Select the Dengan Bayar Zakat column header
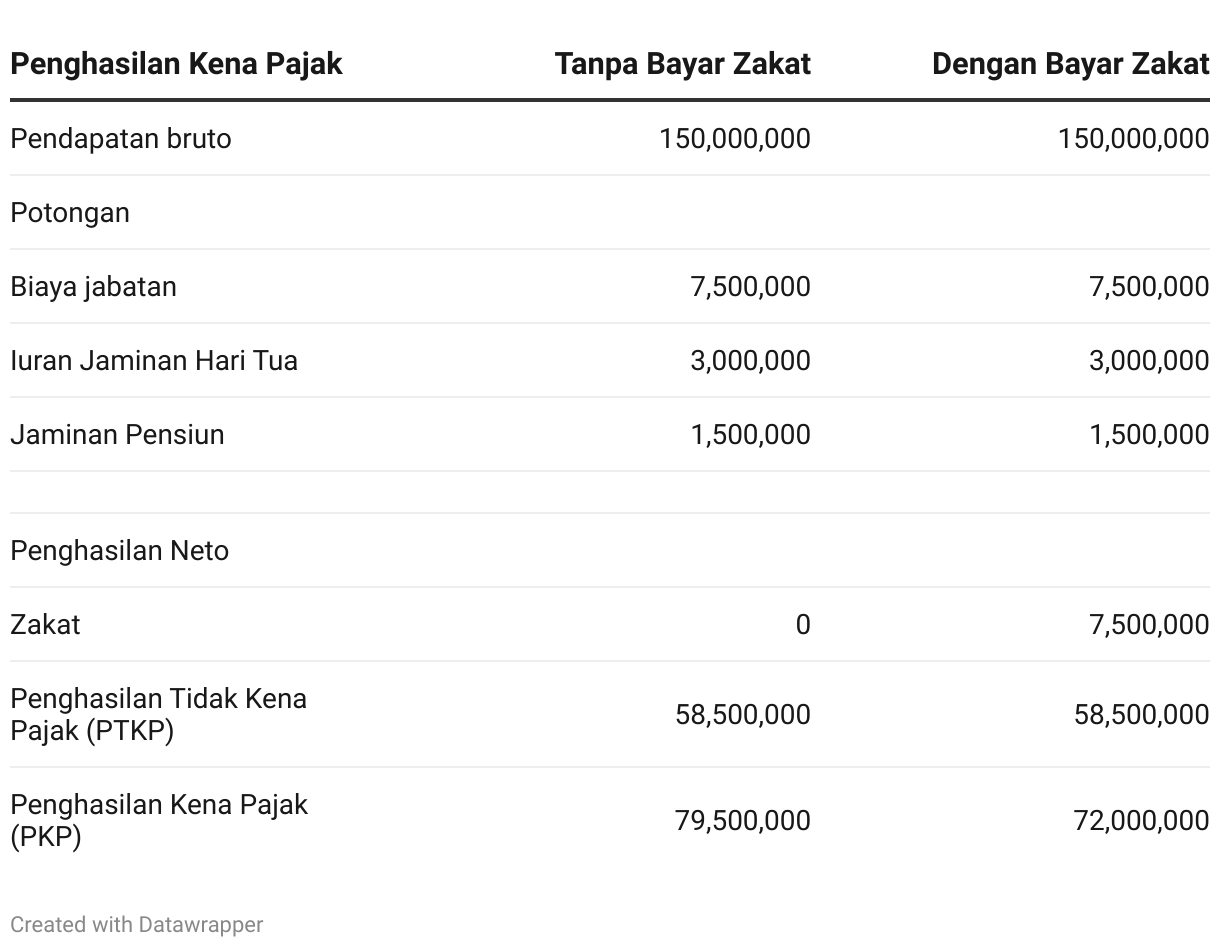The width and height of the screenshot is (1220, 948). 1070,64
